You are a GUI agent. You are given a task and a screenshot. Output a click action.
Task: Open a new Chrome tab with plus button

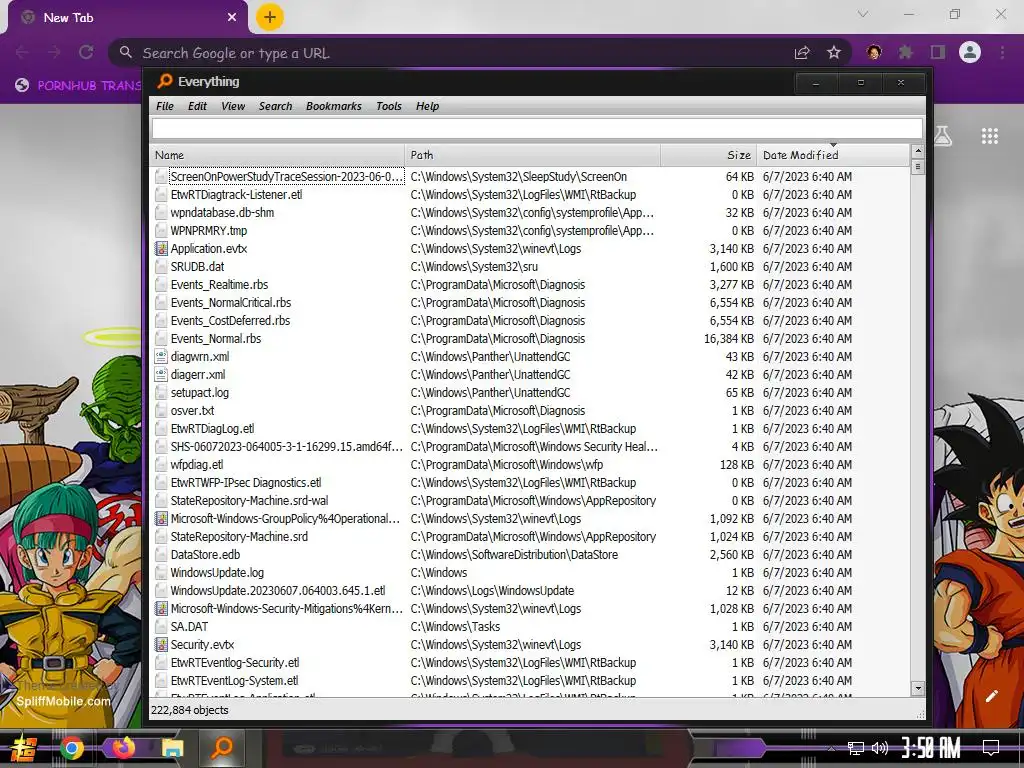coord(269,17)
